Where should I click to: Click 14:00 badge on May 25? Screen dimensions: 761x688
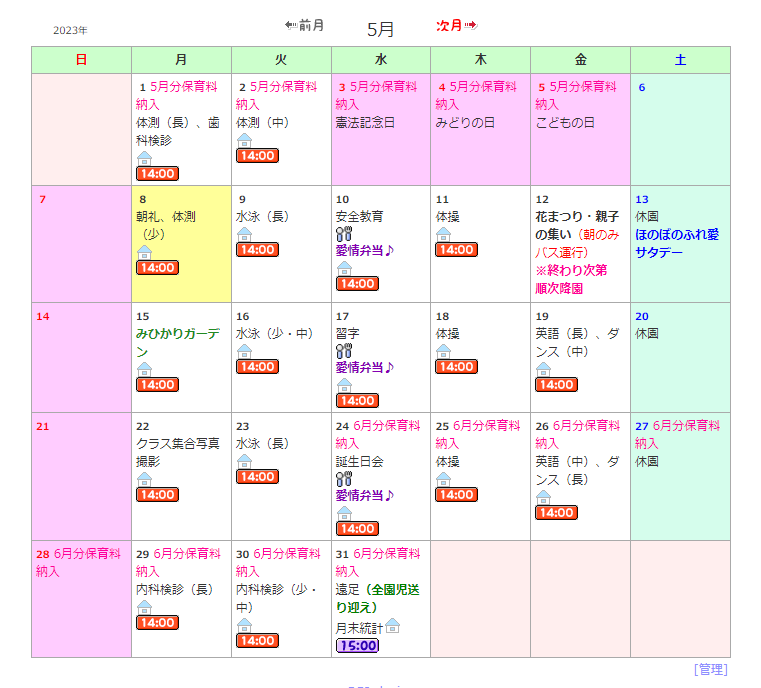click(456, 494)
